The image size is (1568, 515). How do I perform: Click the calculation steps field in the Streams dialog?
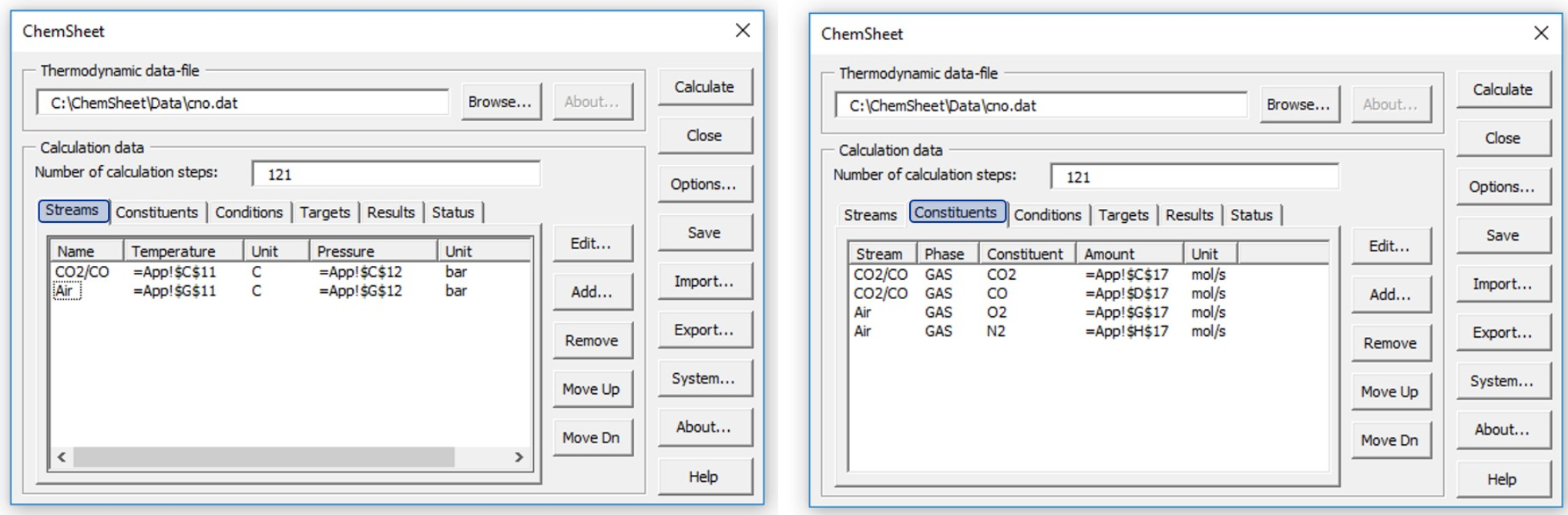[x=395, y=174]
